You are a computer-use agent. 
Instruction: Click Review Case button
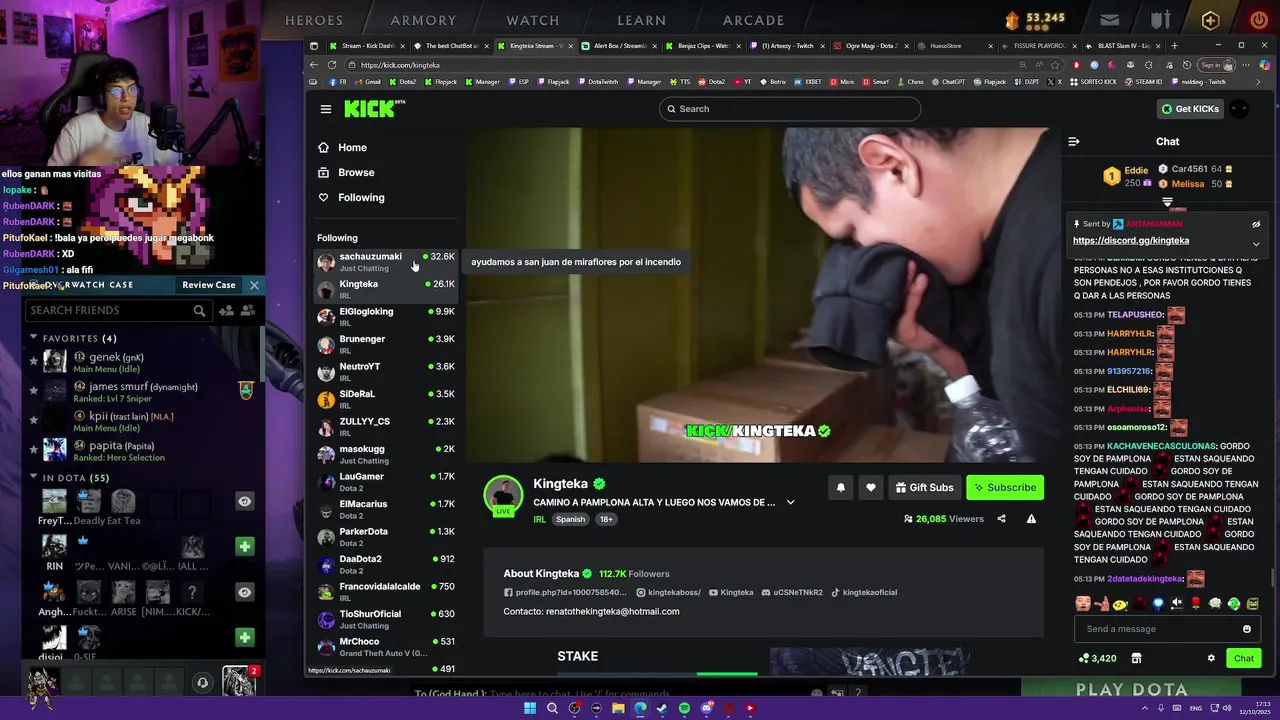[209, 285]
